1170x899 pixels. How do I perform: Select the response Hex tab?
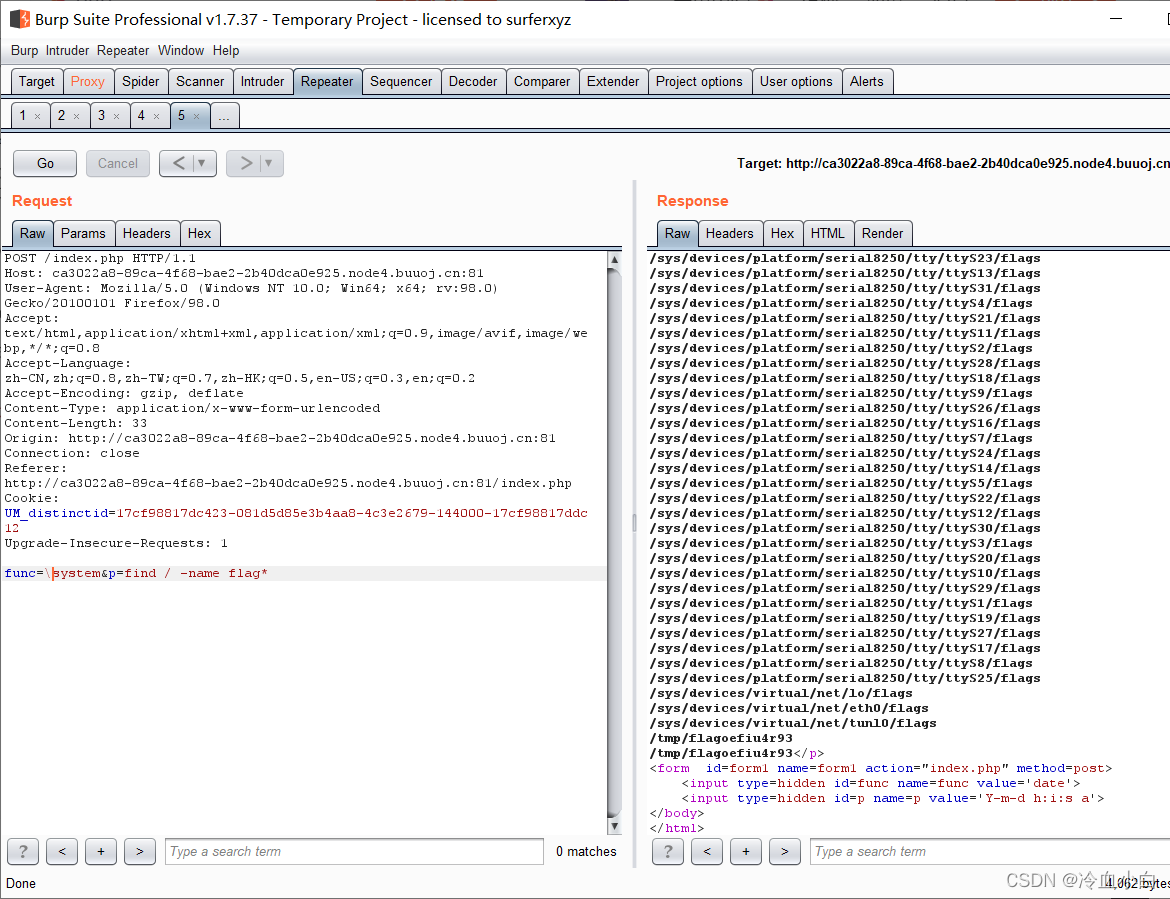(782, 234)
